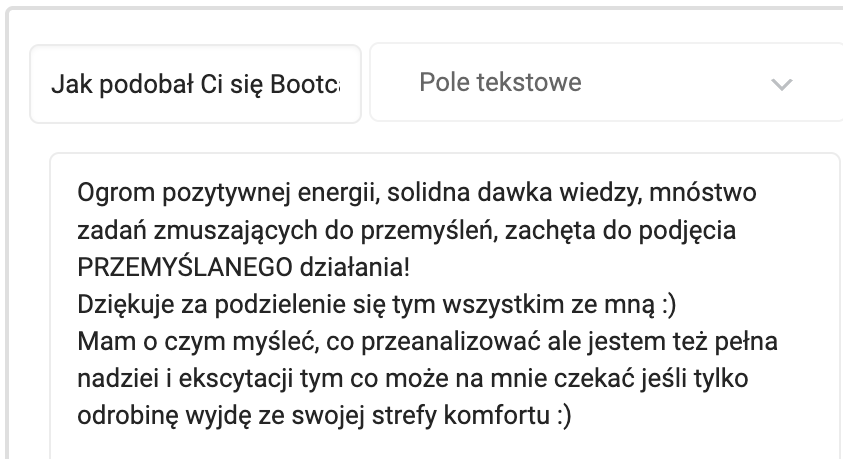The width and height of the screenshot is (843, 459).
Task: Open the "Pole tekstowe" dropdown
Action: (600, 83)
